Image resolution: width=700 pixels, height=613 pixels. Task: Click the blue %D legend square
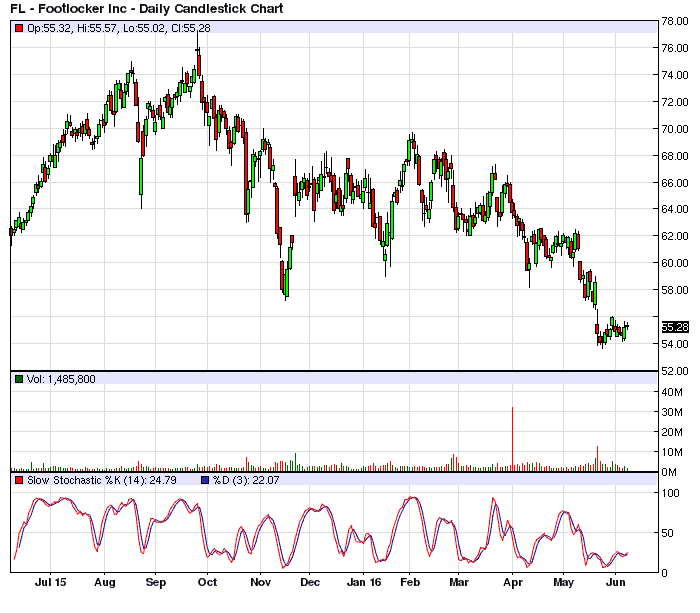coord(205,480)
